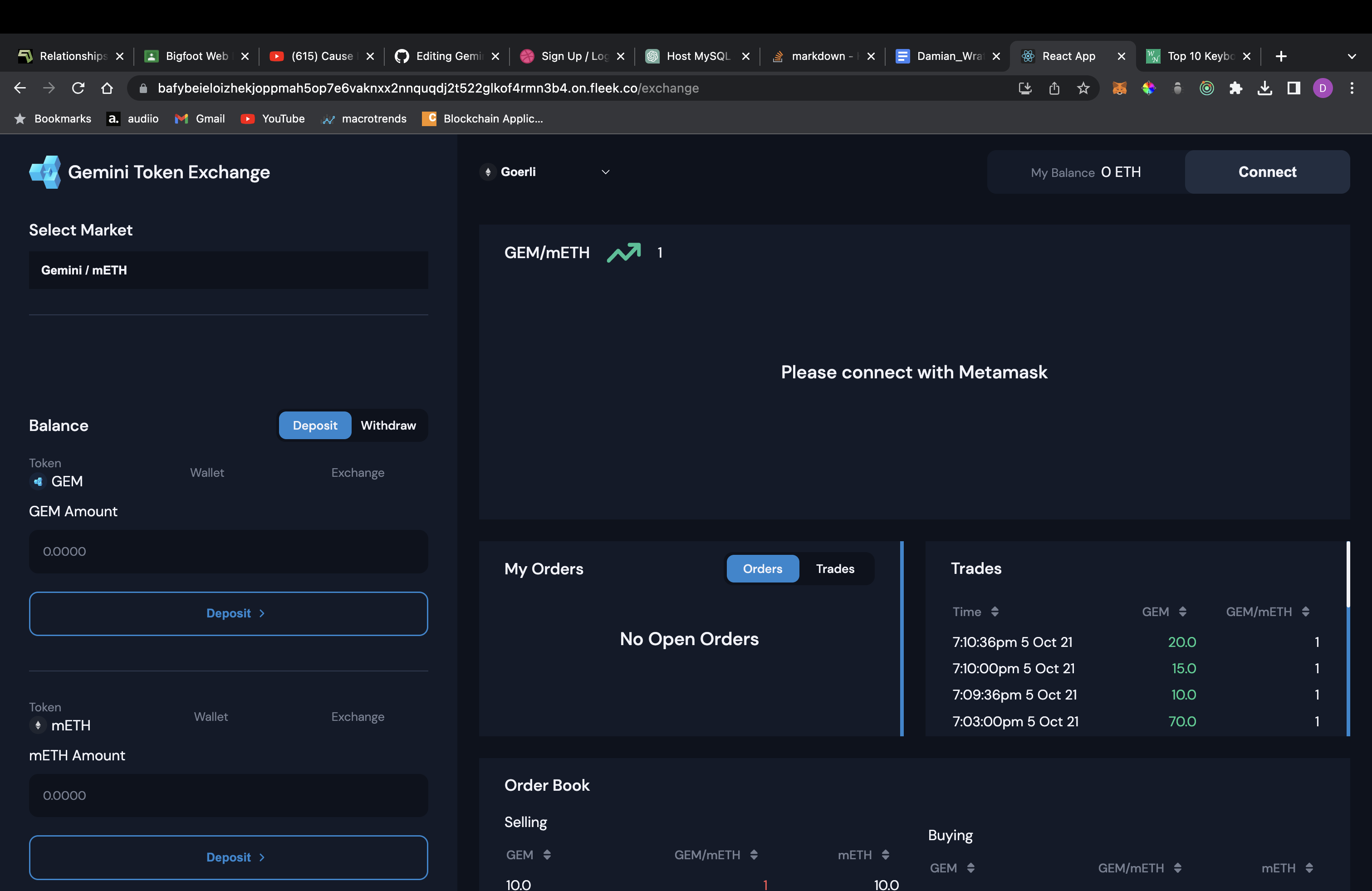1372x891 pixels.
Task: Open the browser tab overview chevron
Action: [x=1352, y=56]
